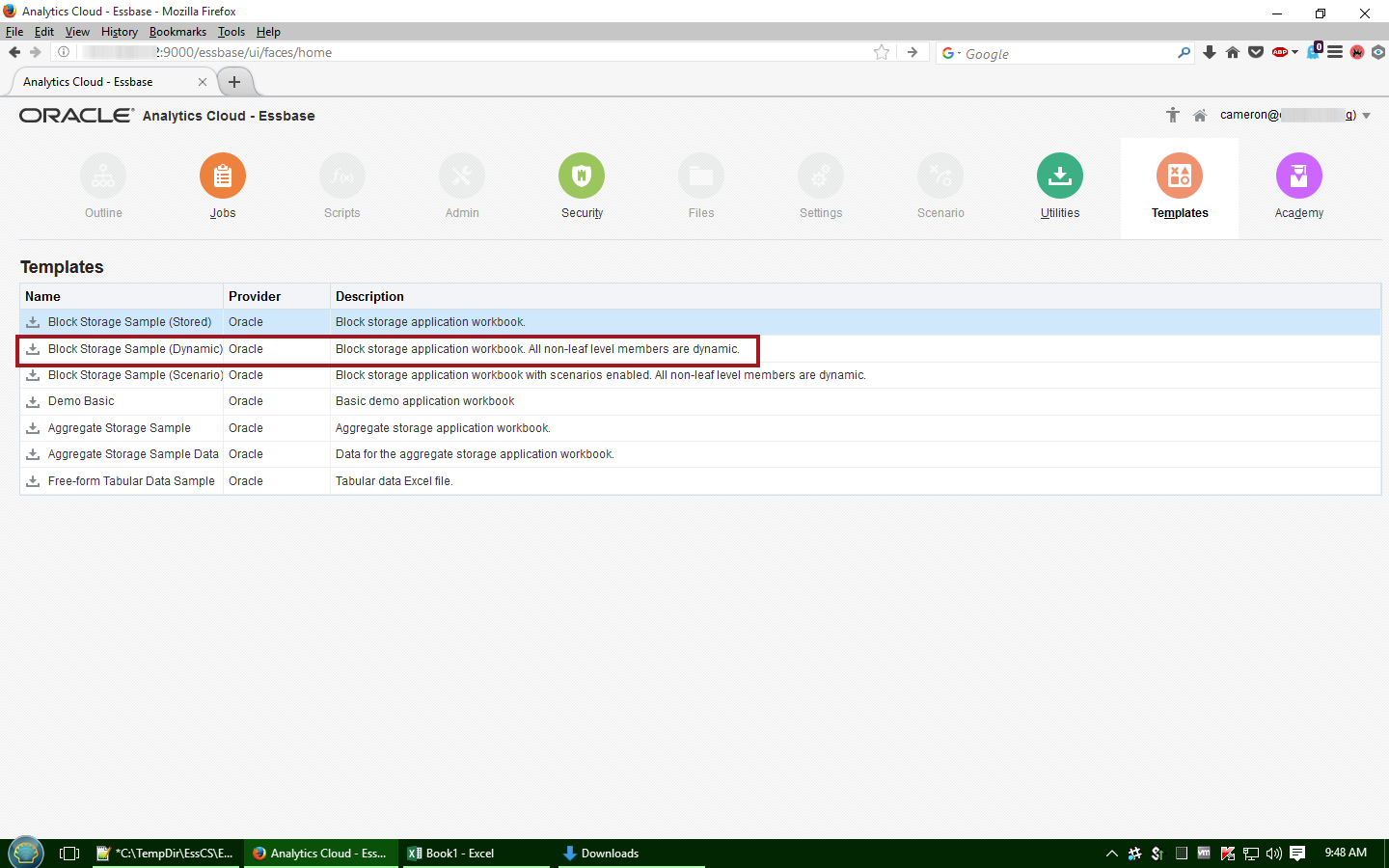
Task: Open the View menu
Action: 77,32
